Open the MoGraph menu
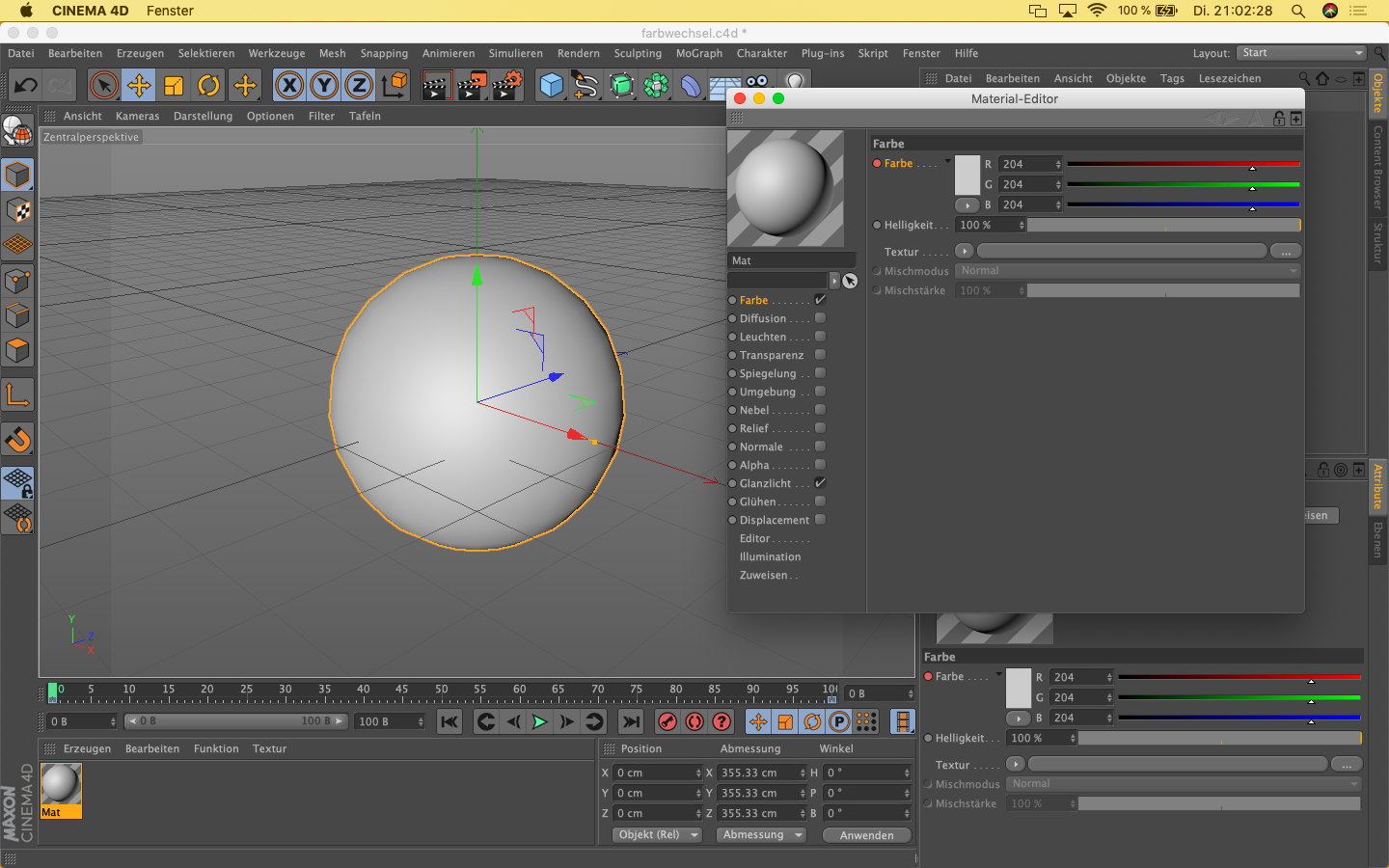Image resolution: width=1389 pixels, height=868 pixels. [698, 54]
